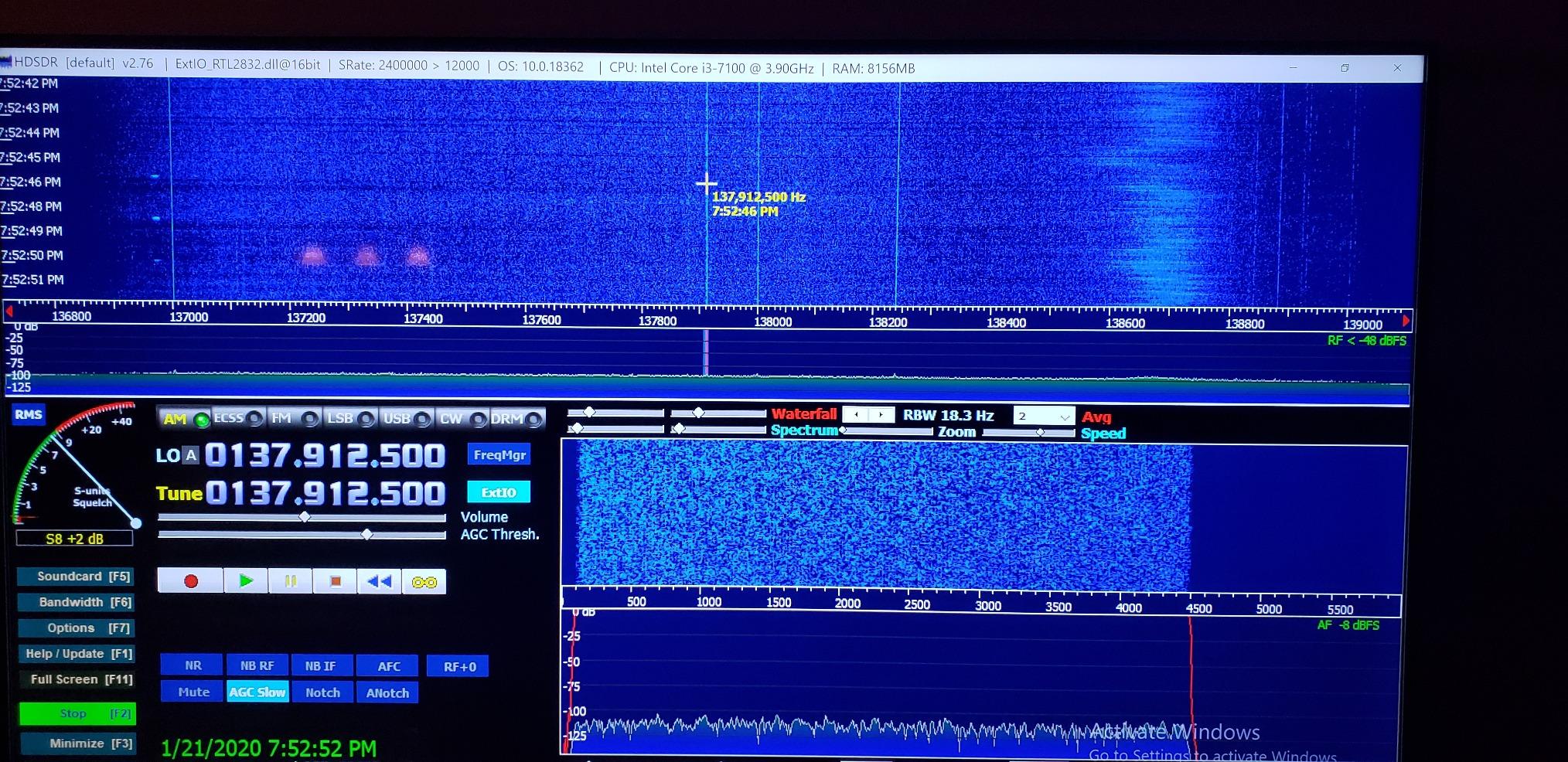The image size is (1568, 762).
Task: Open the FreqMgr frequency manager
Action: (x=499, y=454)
